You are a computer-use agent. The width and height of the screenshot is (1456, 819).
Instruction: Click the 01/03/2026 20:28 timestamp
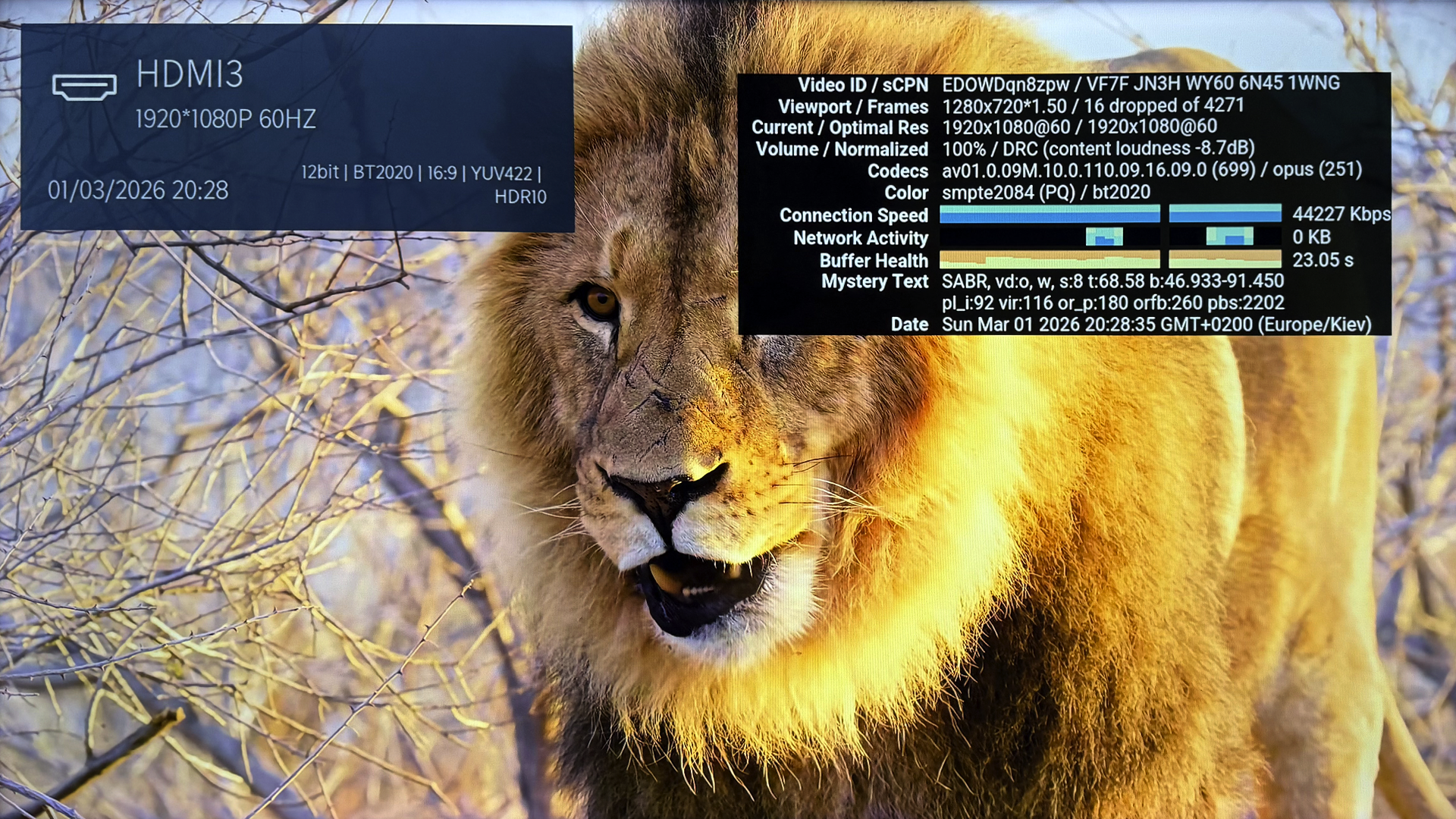tap(138, 190)
